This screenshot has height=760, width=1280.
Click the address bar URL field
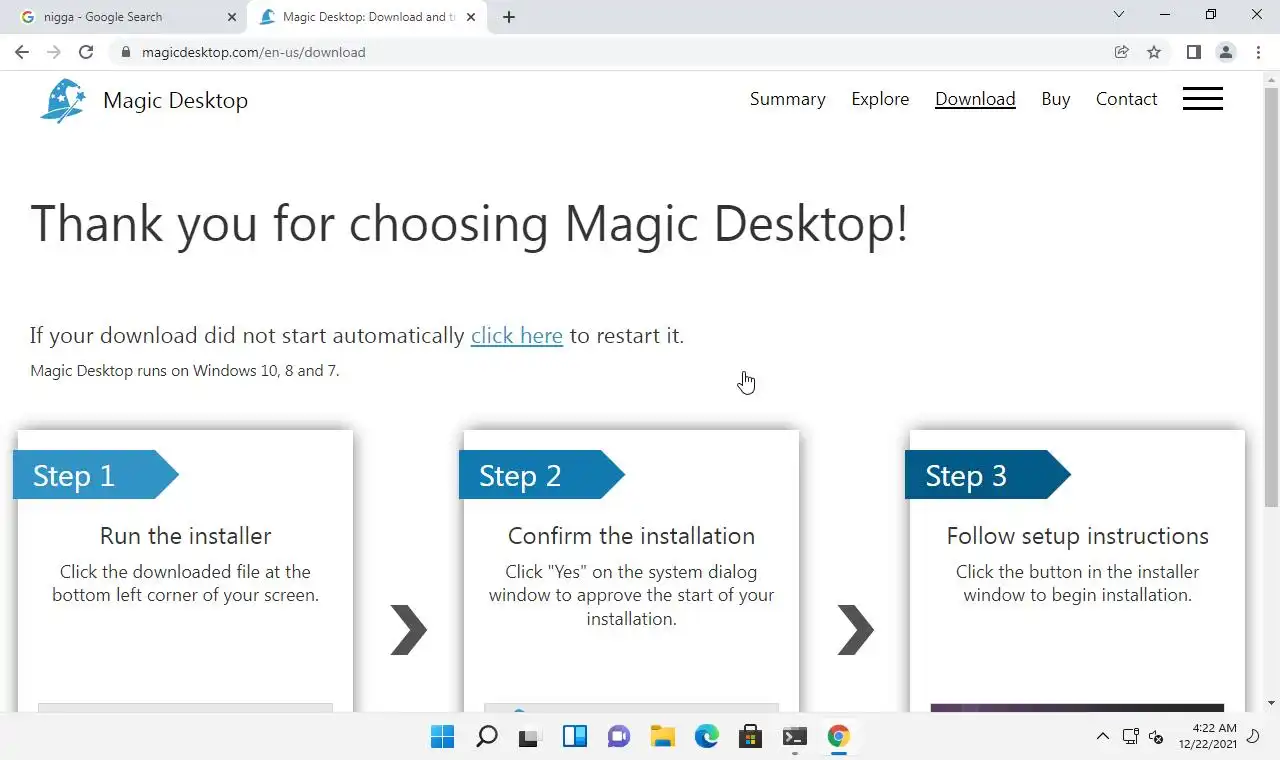point(610,52)
